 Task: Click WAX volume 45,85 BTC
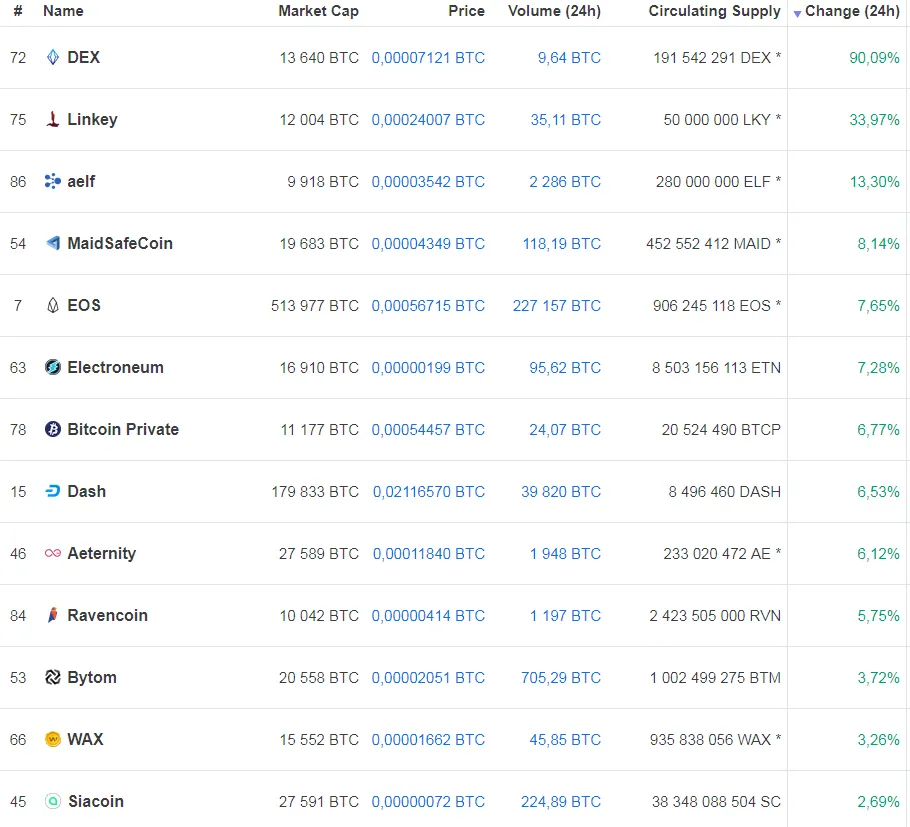[x=565, y=740]
